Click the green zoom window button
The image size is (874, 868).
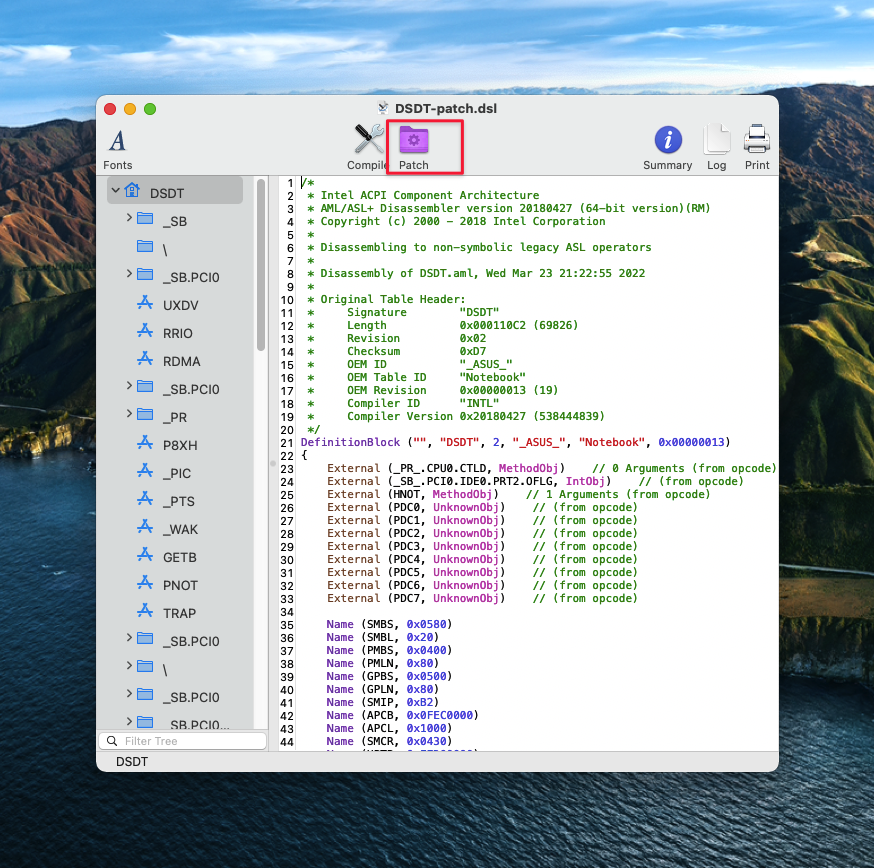(150, 109)
